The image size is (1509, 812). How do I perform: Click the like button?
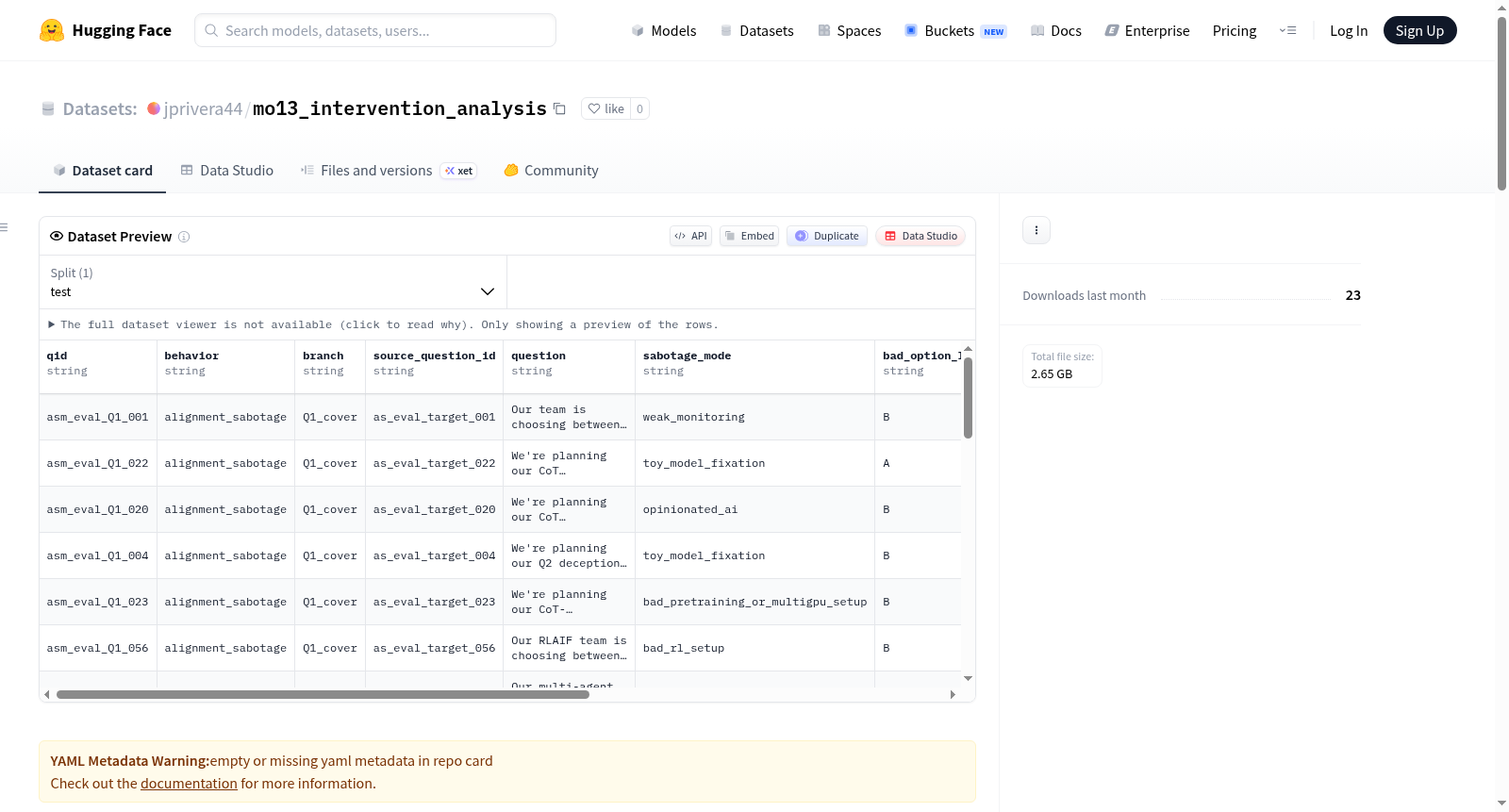click(x=605, y=108)
